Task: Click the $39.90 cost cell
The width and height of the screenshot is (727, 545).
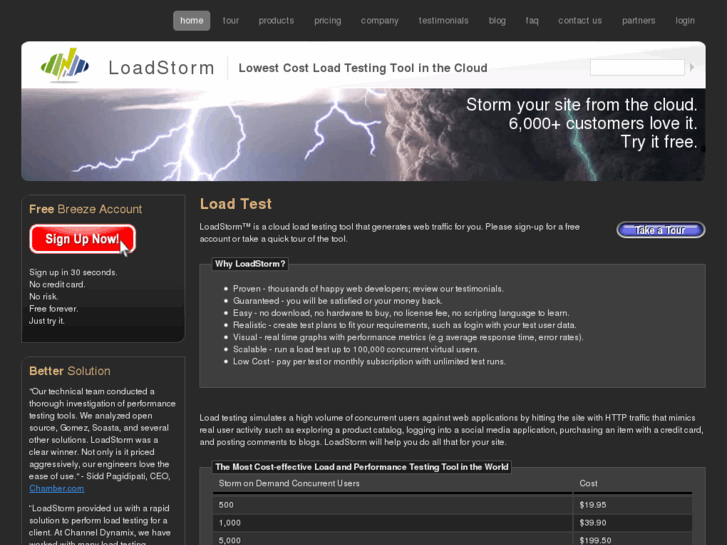Action: tap(633, 523)
